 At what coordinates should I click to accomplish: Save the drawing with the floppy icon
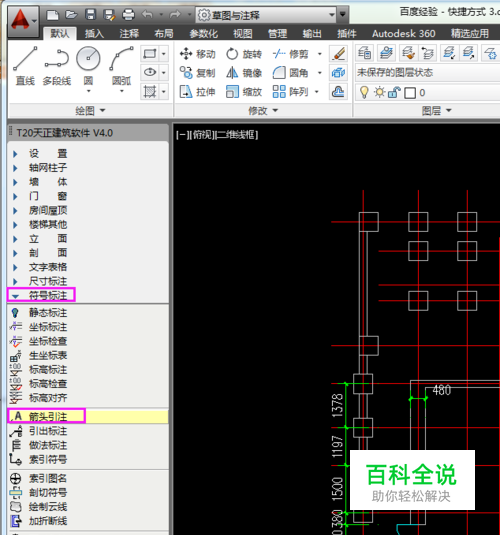[x=90, y=15]
